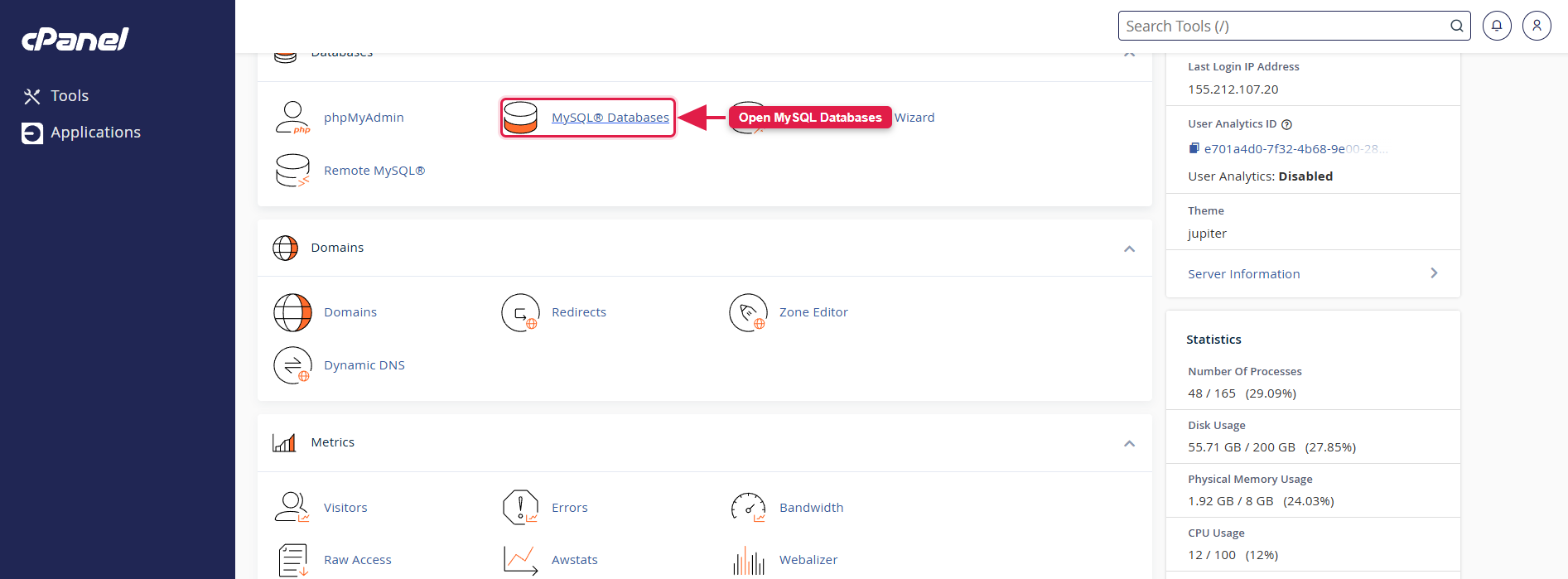This screenshot has height=579, width=1568.
Task: Open the Awstats link
Action: tap(575, 560)
